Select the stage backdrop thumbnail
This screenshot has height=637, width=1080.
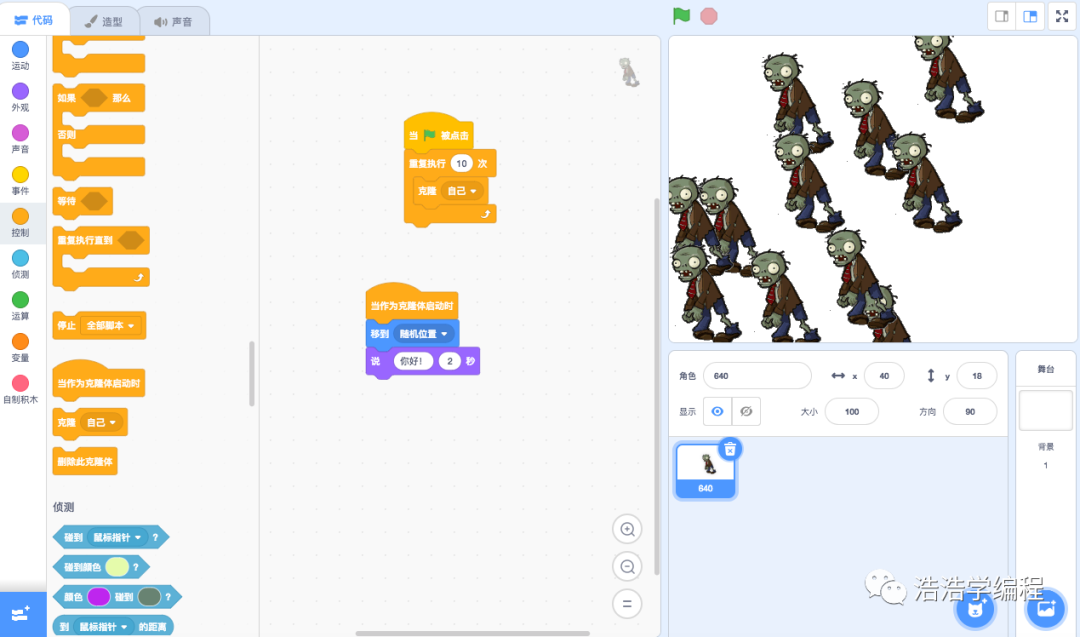click(x=1046, y=412)
